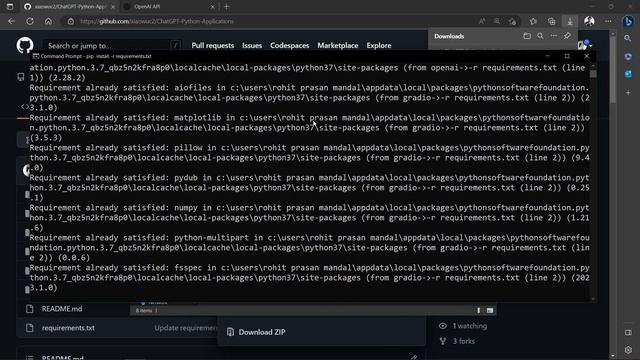Click the zoom magnifier icon in address bar
This screenshot has height=360, width=640.
coord(497,21)
